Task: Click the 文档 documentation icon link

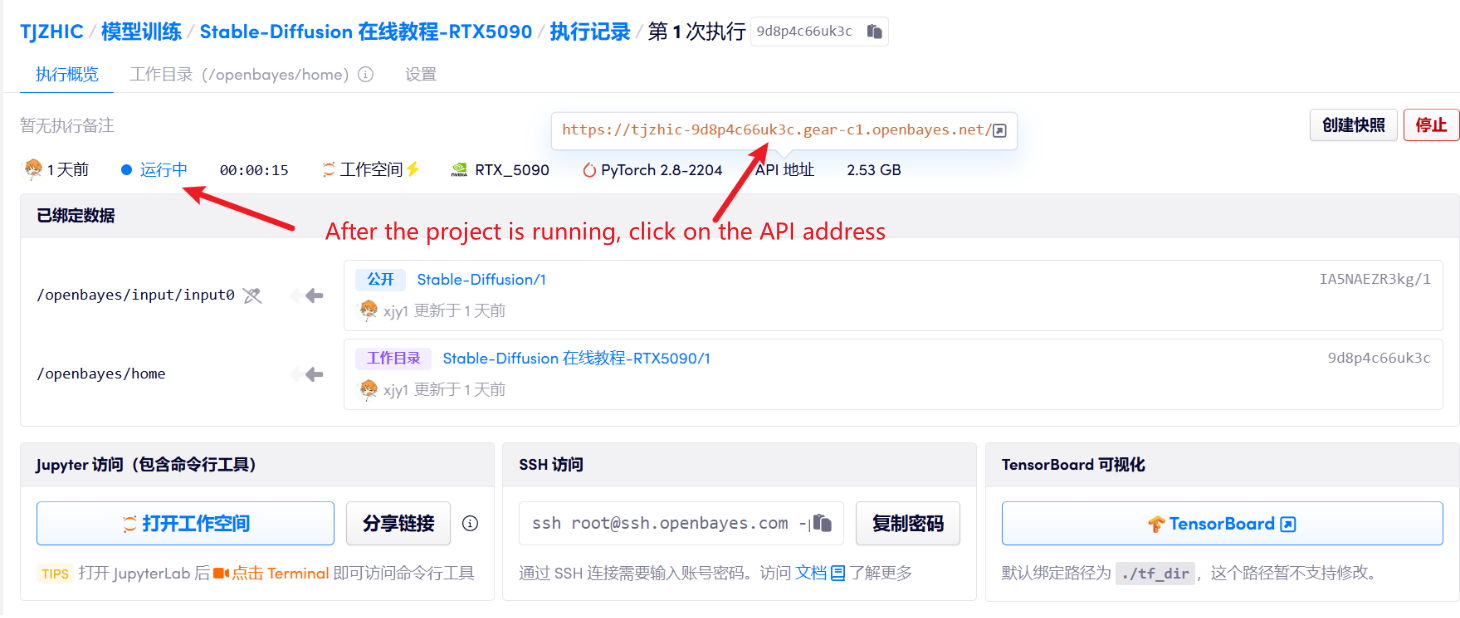Action: [x=838, y=573]
